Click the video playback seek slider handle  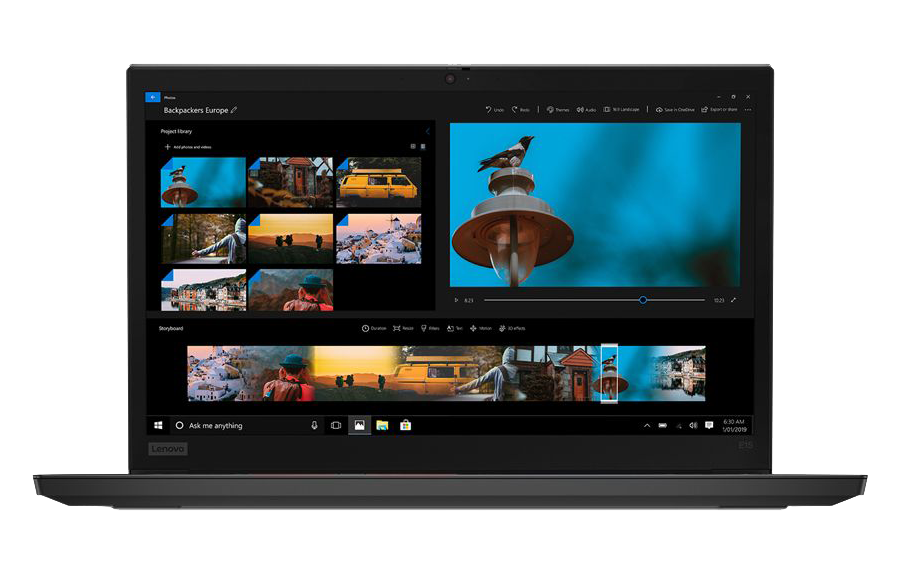point(643,300)
